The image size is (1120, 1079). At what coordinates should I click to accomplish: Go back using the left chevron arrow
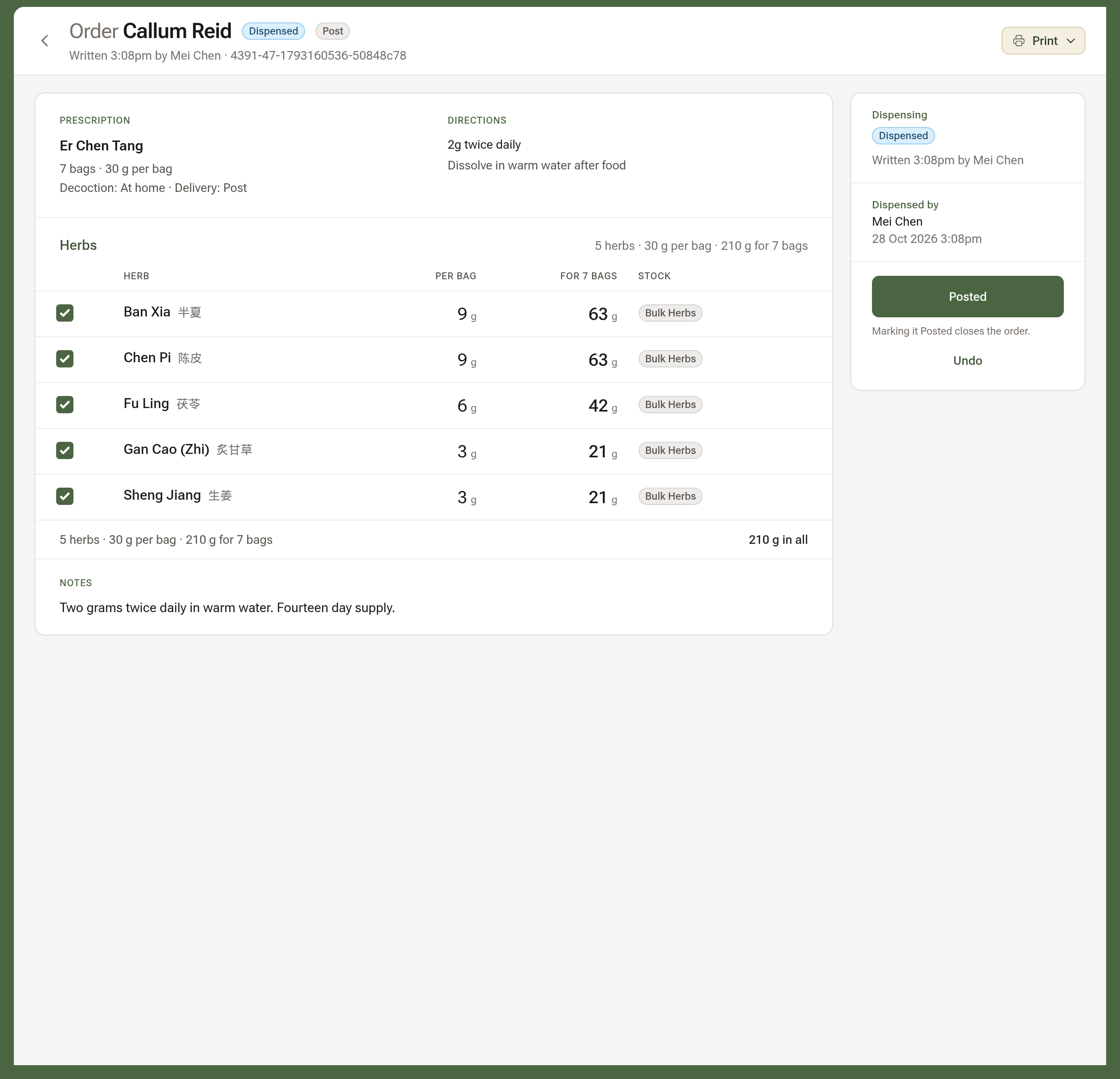(45, 41)
